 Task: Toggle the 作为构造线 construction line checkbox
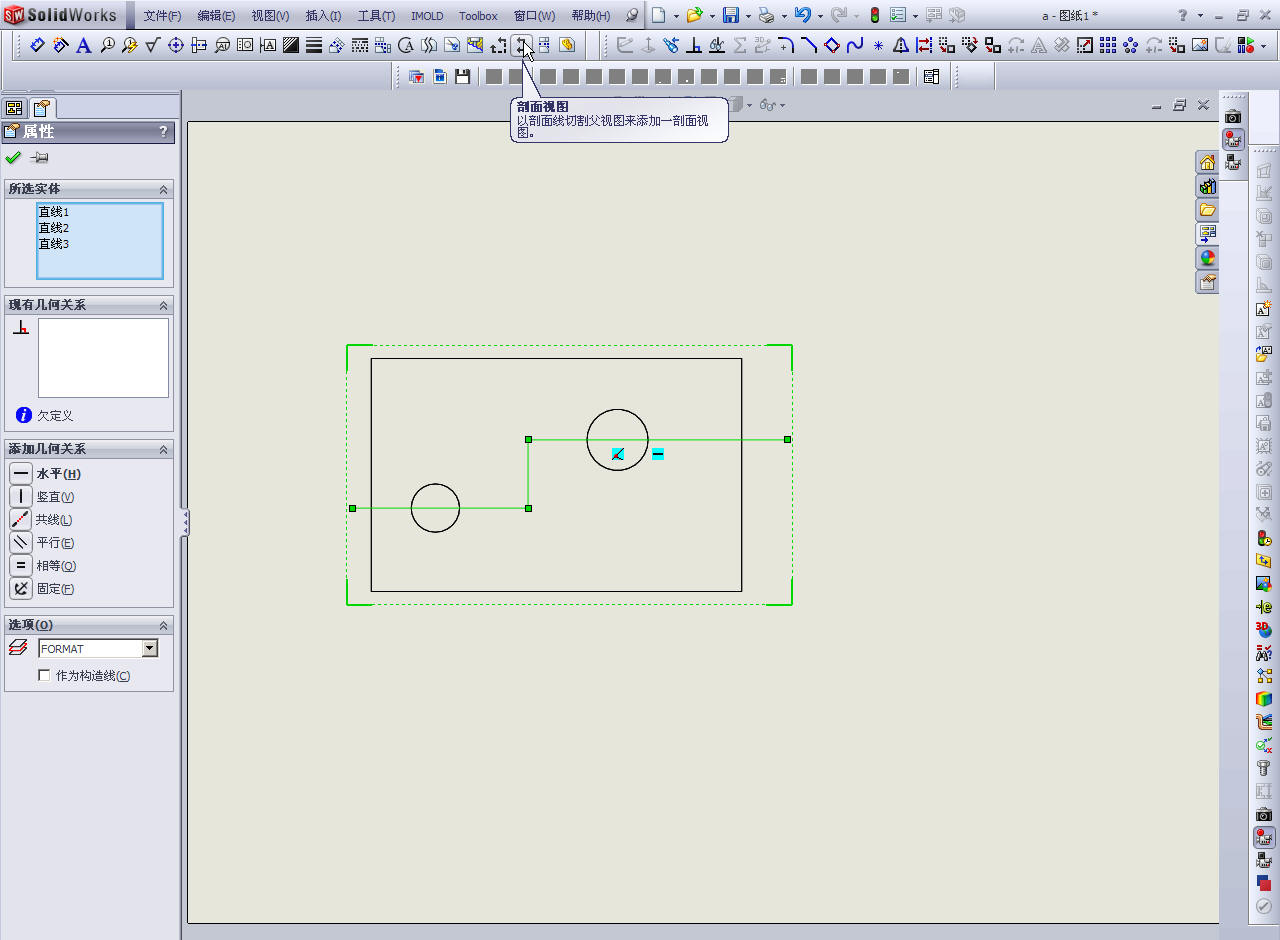click(x=44, y=676)
